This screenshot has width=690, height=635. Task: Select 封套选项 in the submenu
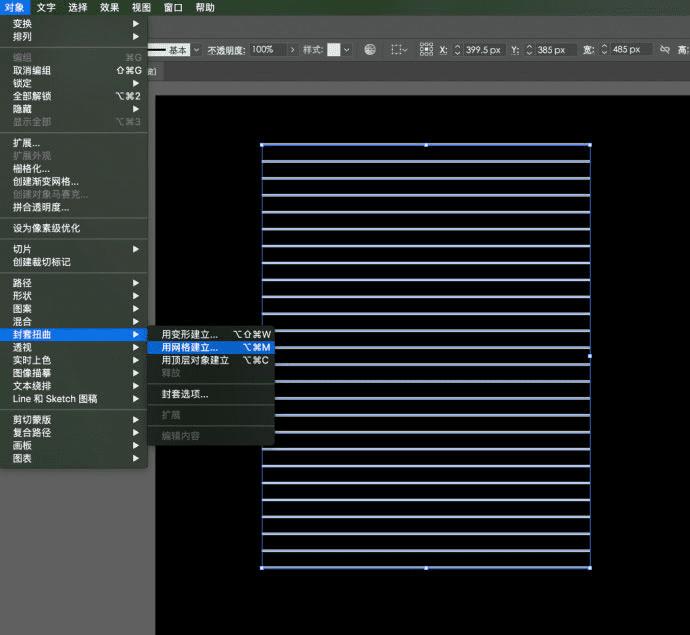tap(185, 394)
